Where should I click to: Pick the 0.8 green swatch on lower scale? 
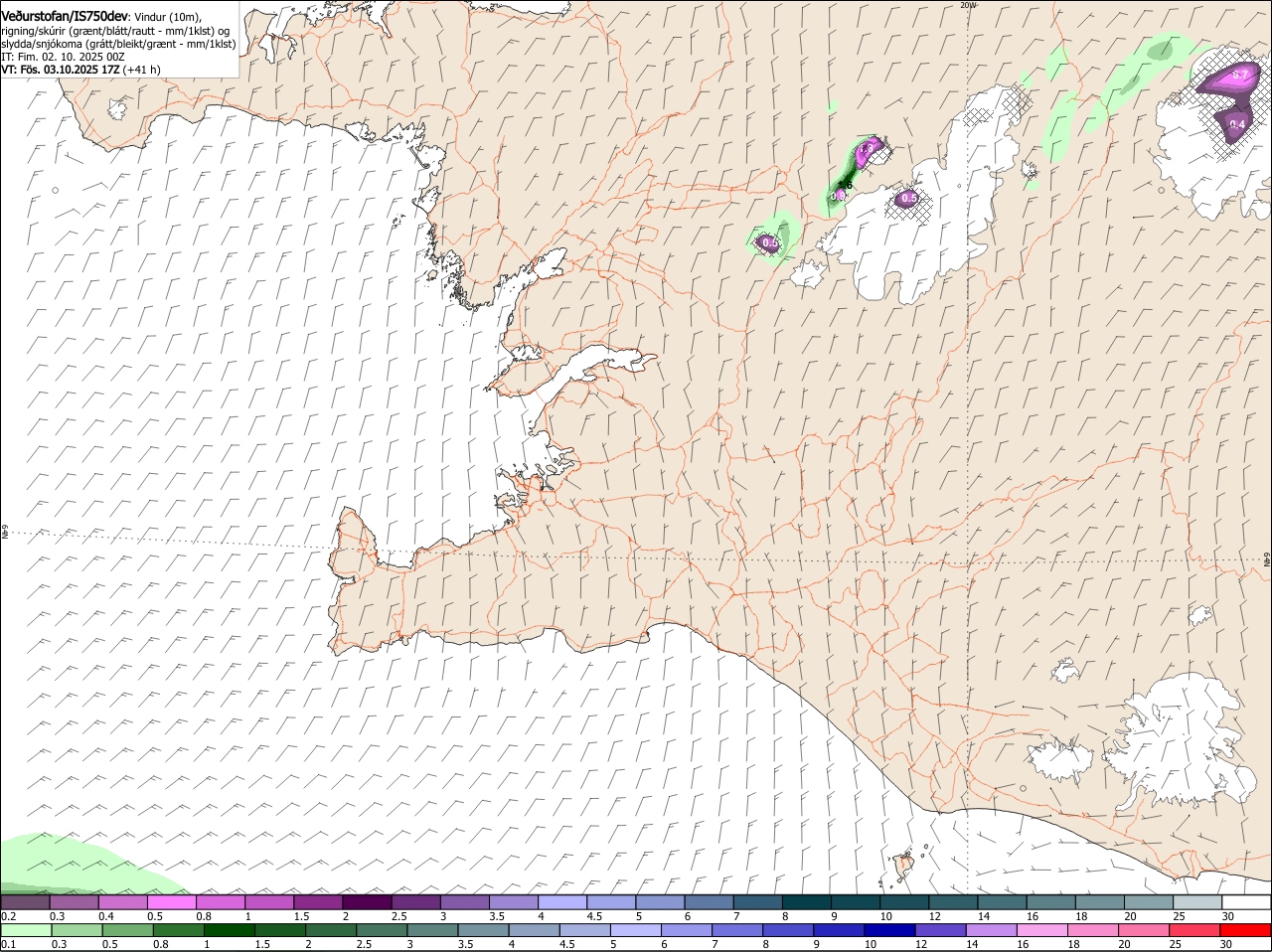pos(178,930)
